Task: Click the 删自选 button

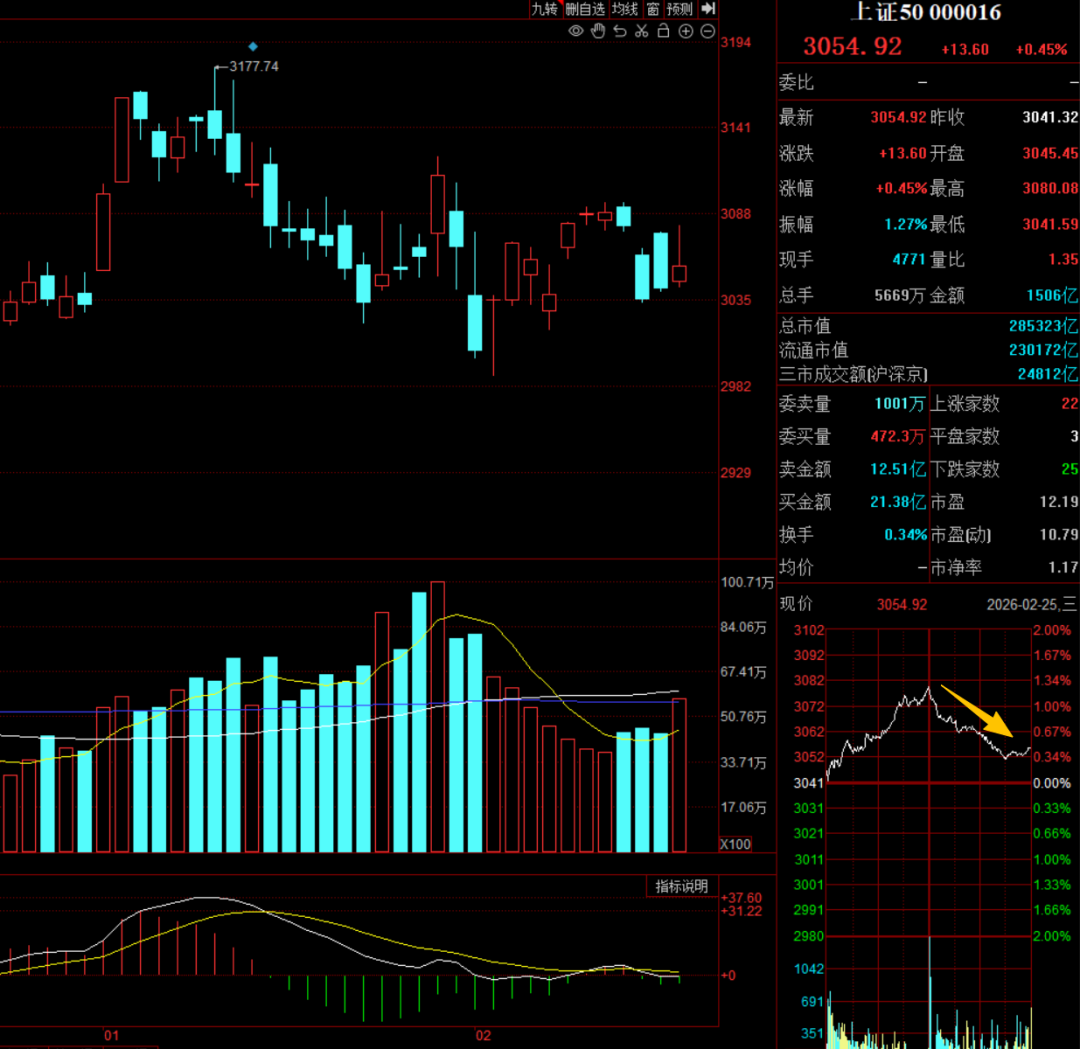Action: (585, 9)
